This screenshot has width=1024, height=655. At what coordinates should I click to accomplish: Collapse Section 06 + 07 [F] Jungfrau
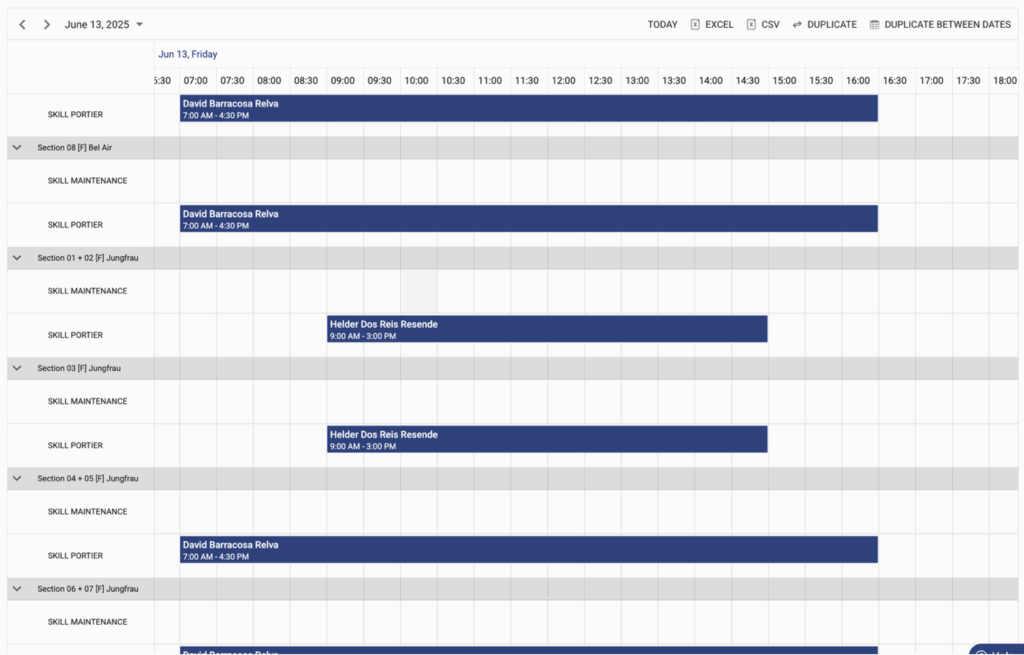pyautogui.click(x=17, y=589)
